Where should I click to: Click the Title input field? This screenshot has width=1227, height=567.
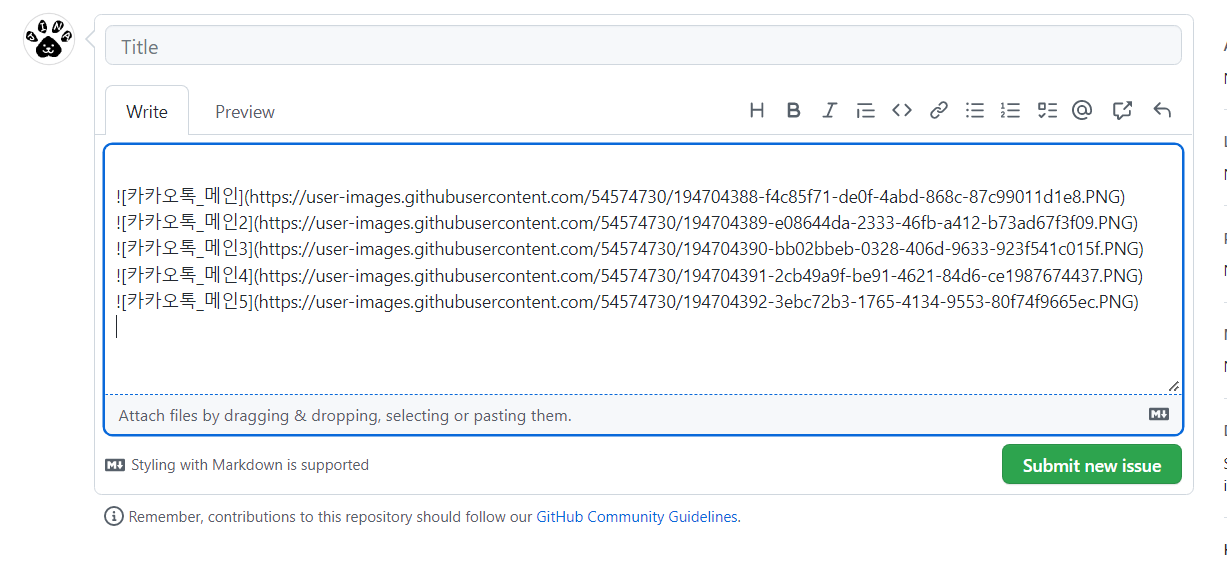point(643,46)
